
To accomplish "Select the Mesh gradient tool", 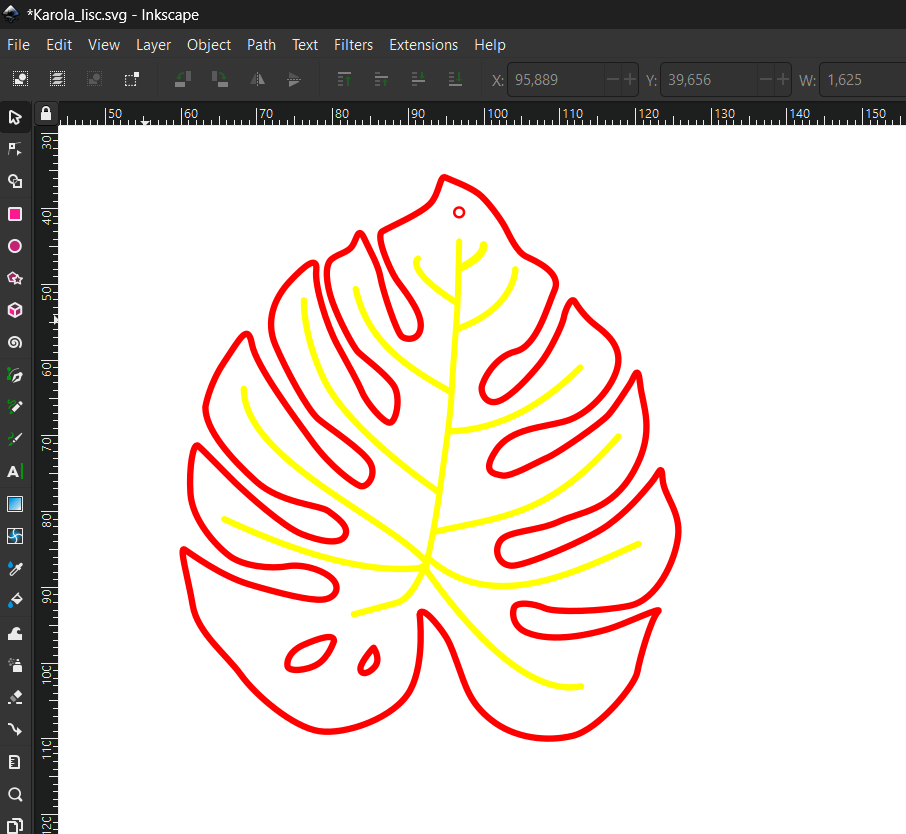I will (15, 536).
